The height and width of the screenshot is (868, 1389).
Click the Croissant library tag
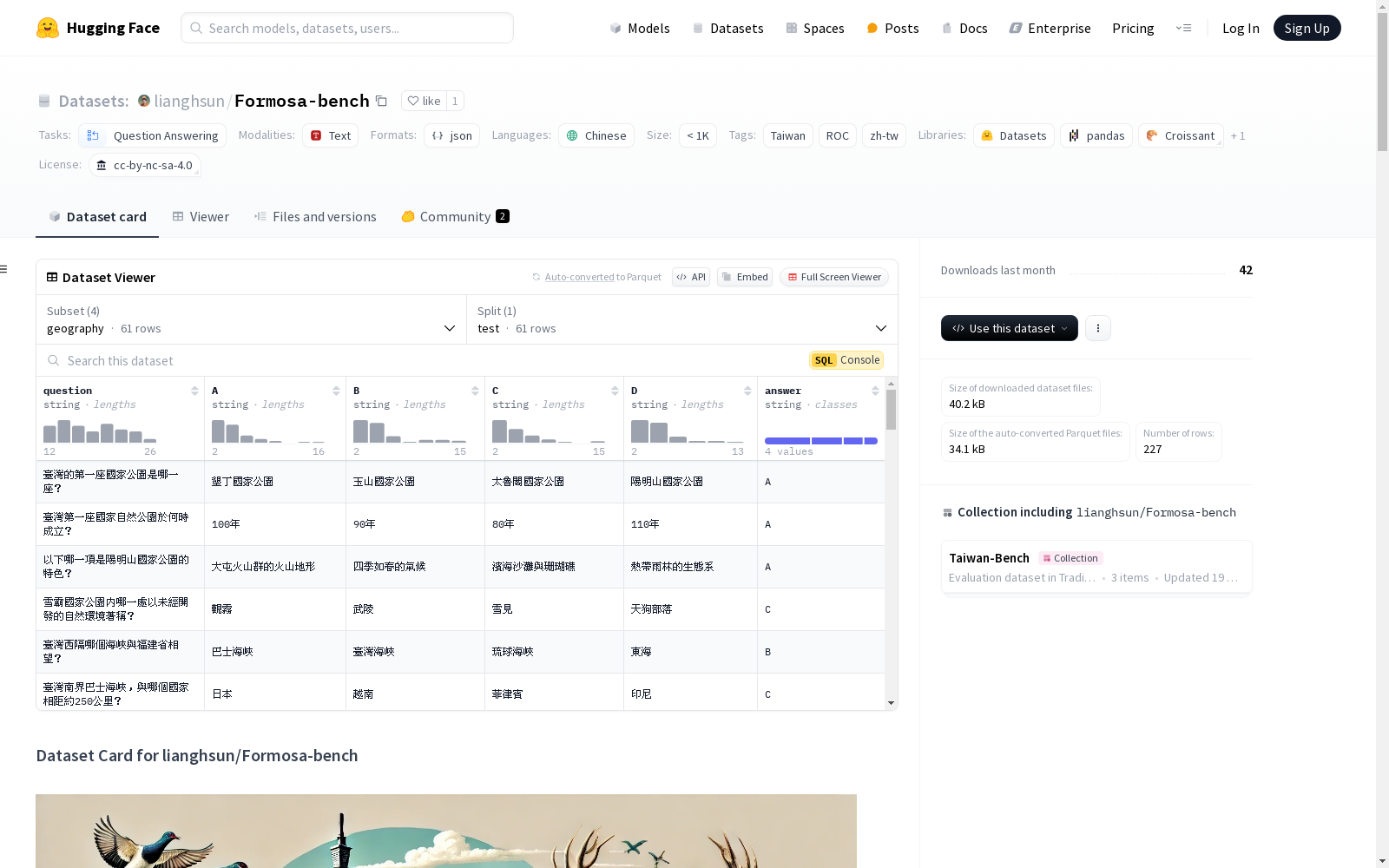[1181, 135]
